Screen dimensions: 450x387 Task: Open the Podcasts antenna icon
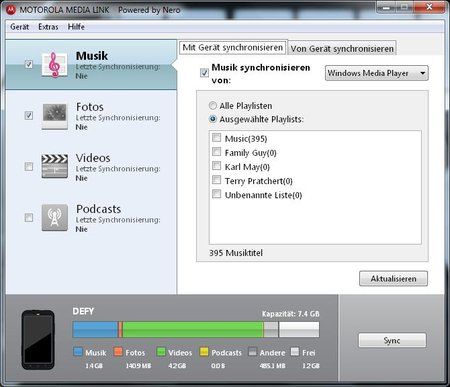[55, 218]
